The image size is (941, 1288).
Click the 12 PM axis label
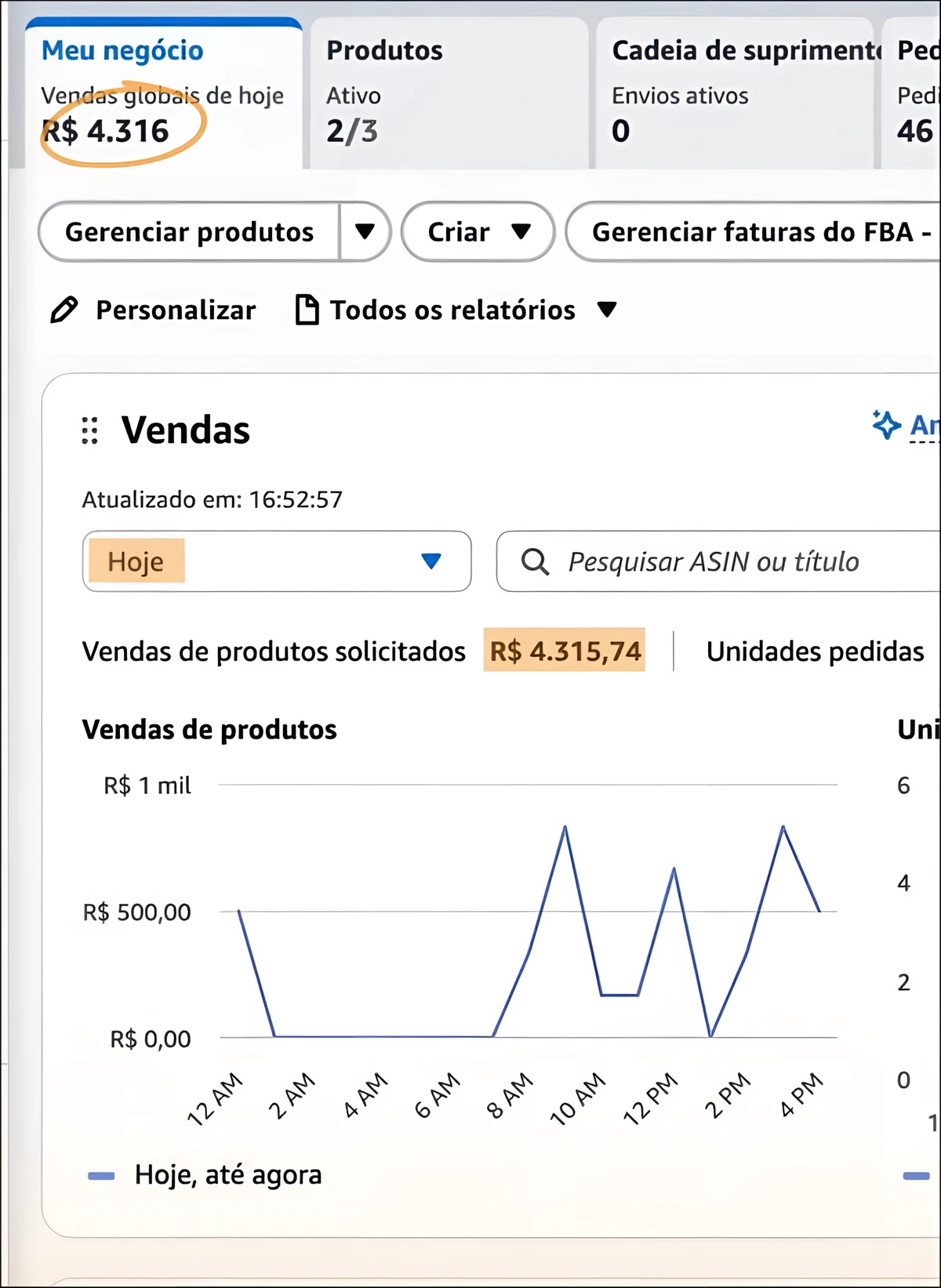pyautogui.click(x=651, y=1098)
